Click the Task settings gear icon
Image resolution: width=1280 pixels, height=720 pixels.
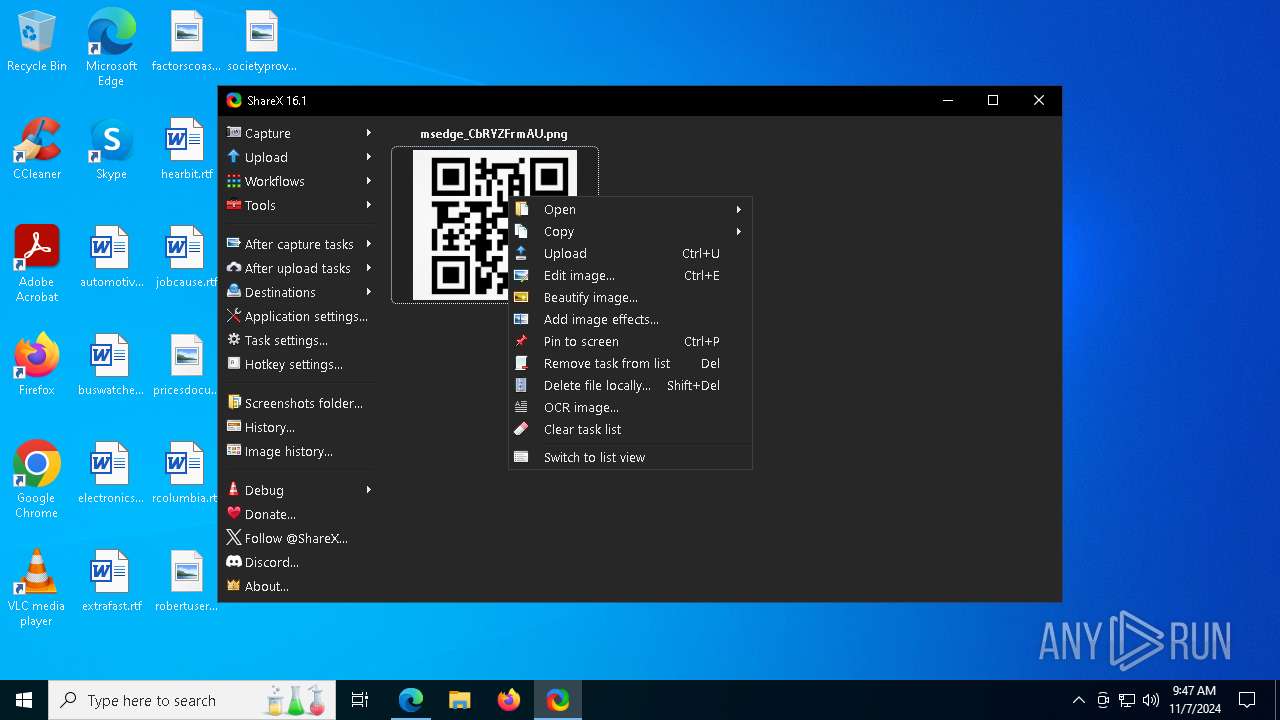[234, 340]
